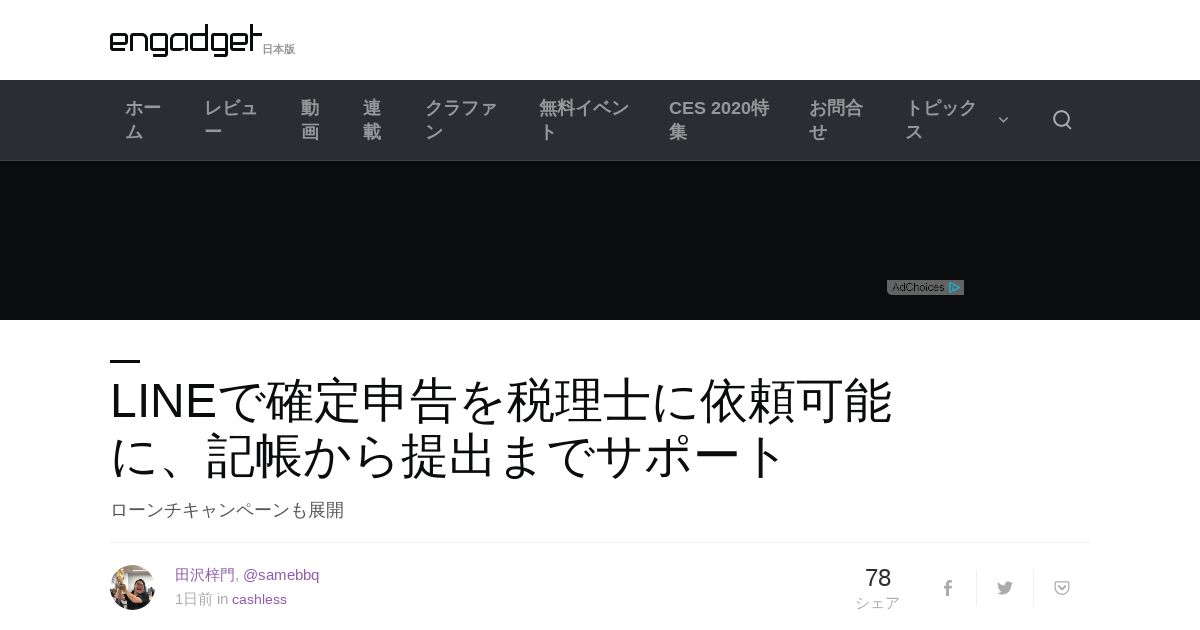The width and height of the screenshot is (1200, 630).
Task: Share article on Twitter icon
Action: click(1005, 588)
